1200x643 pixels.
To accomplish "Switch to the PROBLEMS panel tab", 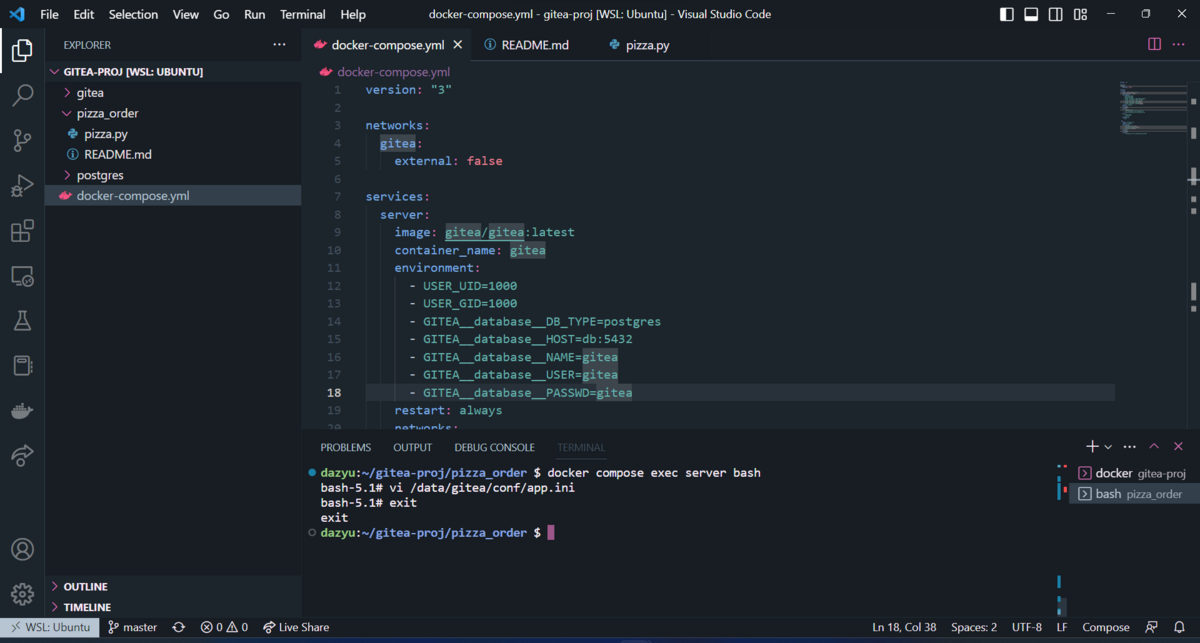I will click(x=345, y=447).
